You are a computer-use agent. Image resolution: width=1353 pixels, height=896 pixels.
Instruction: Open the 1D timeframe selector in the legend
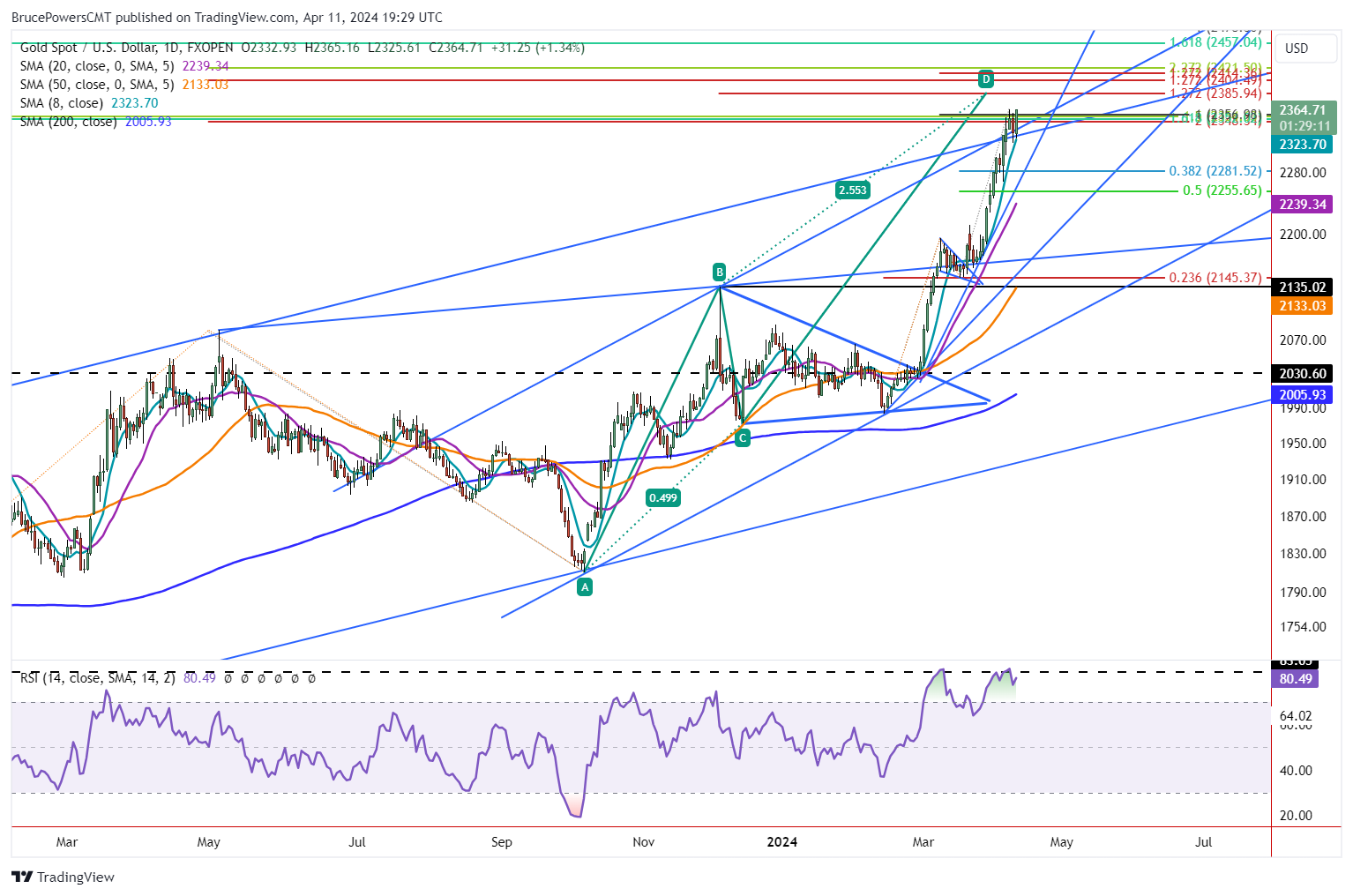point(173,49)
